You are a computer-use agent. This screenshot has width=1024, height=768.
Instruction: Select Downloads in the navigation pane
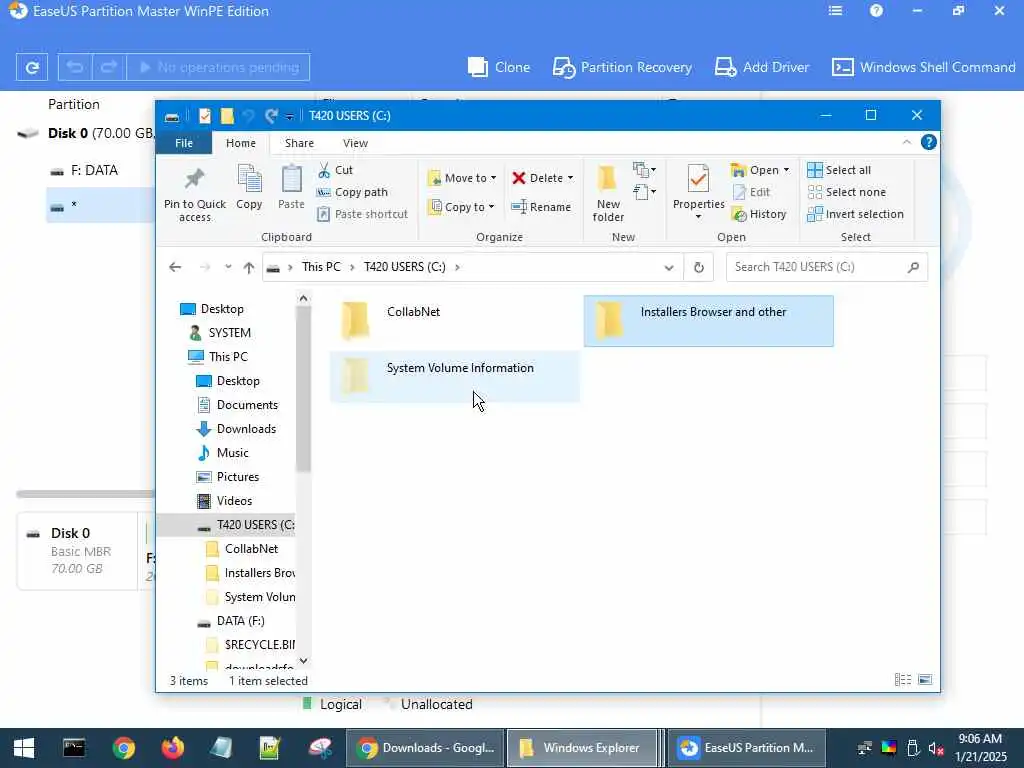(x=246, y=429)
